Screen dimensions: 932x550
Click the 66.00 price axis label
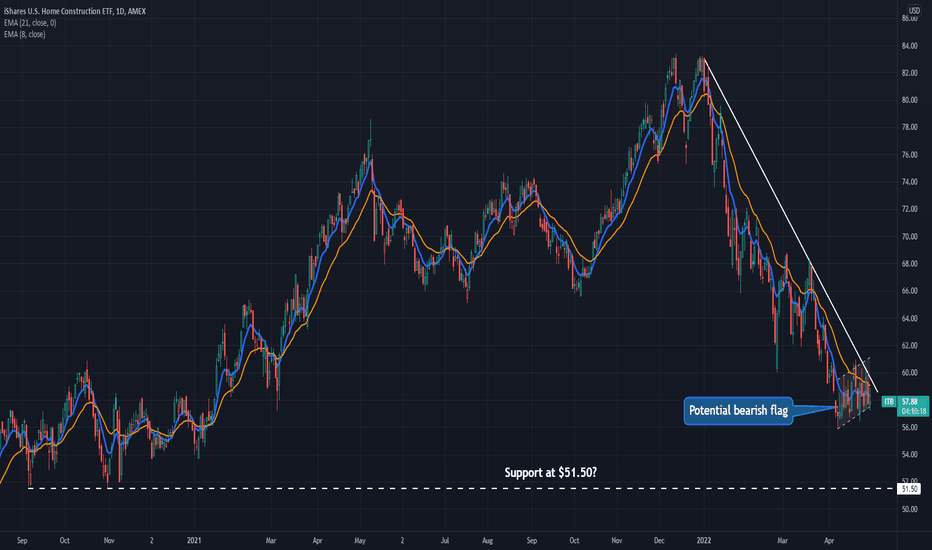coord(909,291)
